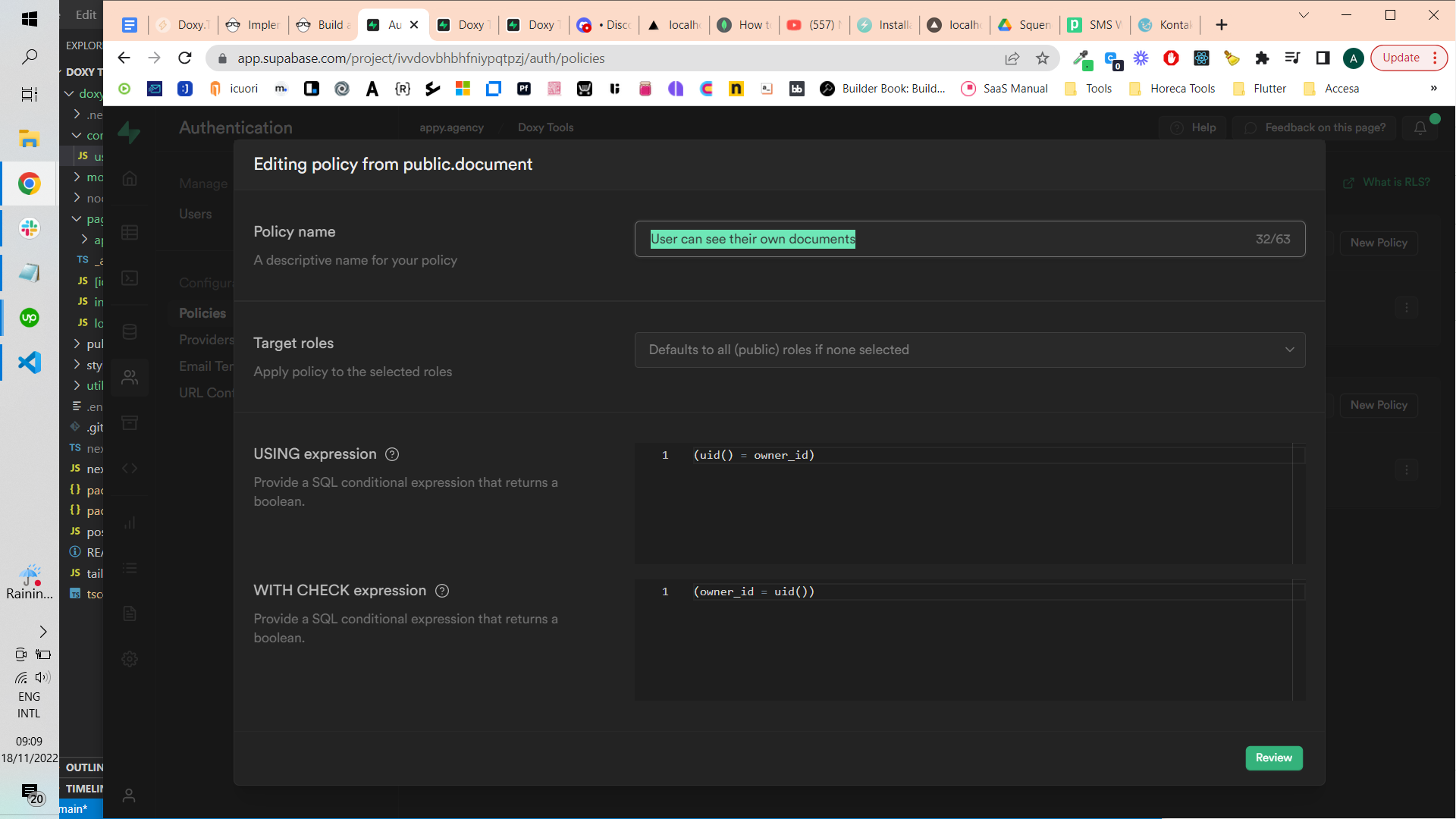Click inside the USING expression editor

point(963,500)
